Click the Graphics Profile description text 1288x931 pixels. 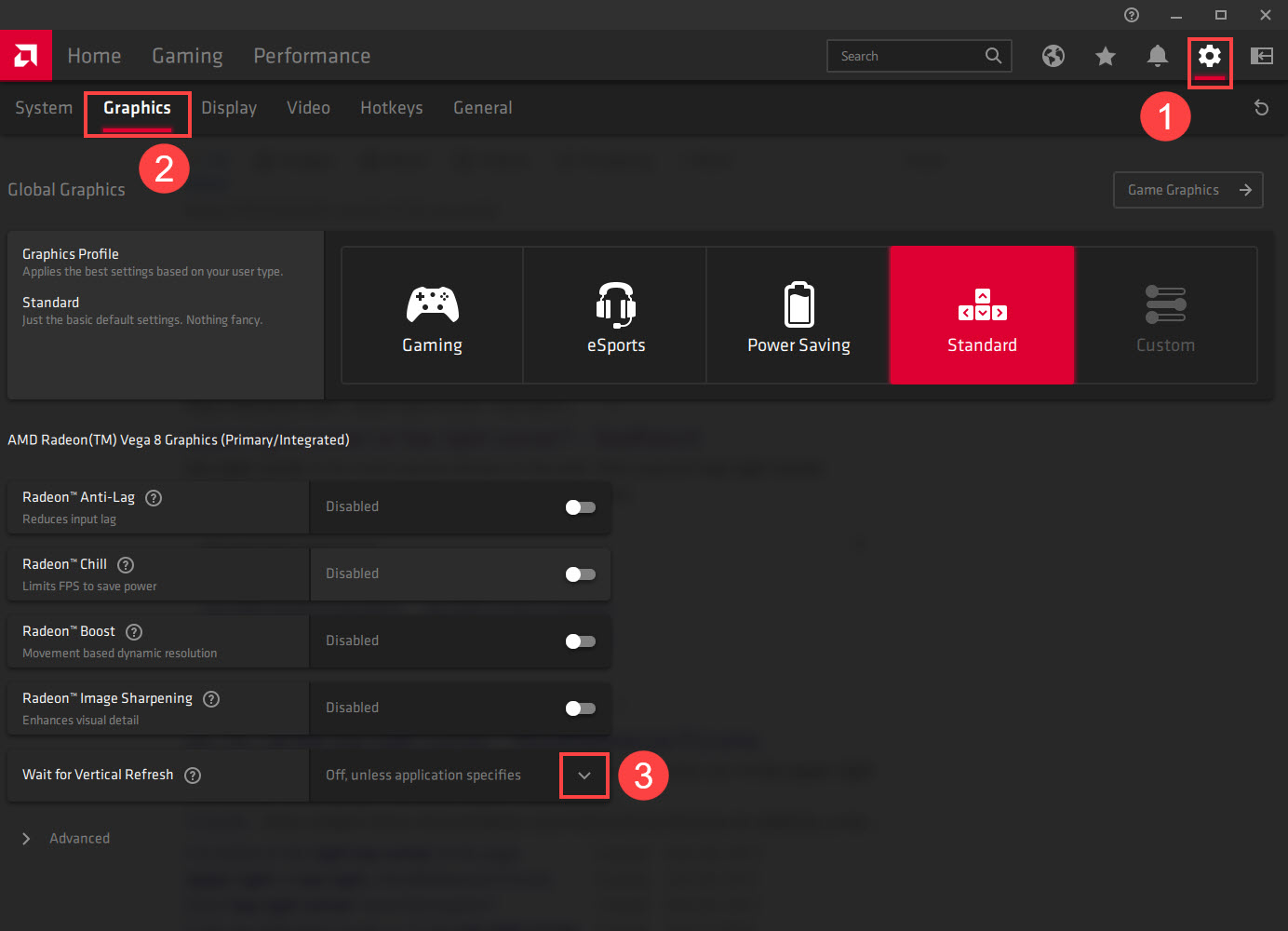click(153, 272)
